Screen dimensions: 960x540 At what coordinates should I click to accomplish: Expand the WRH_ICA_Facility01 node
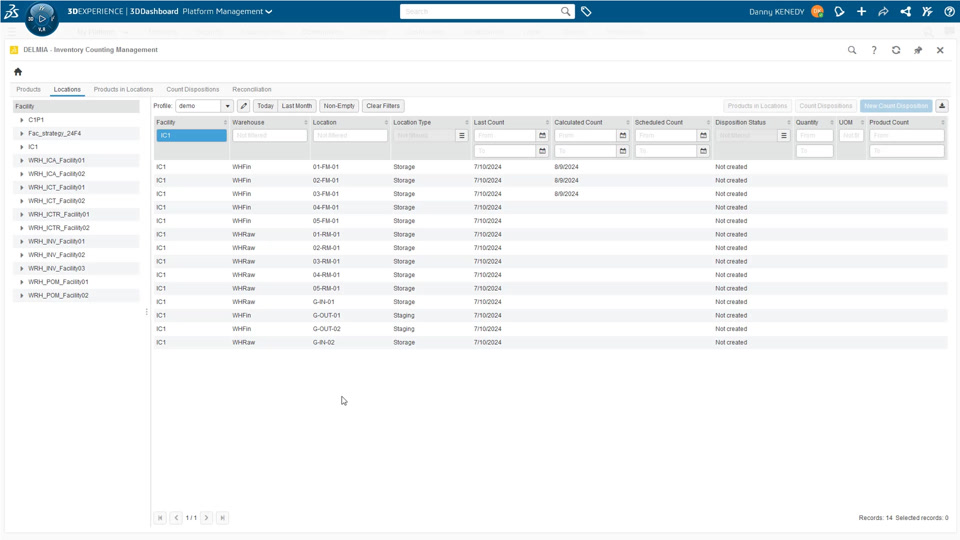22,160
